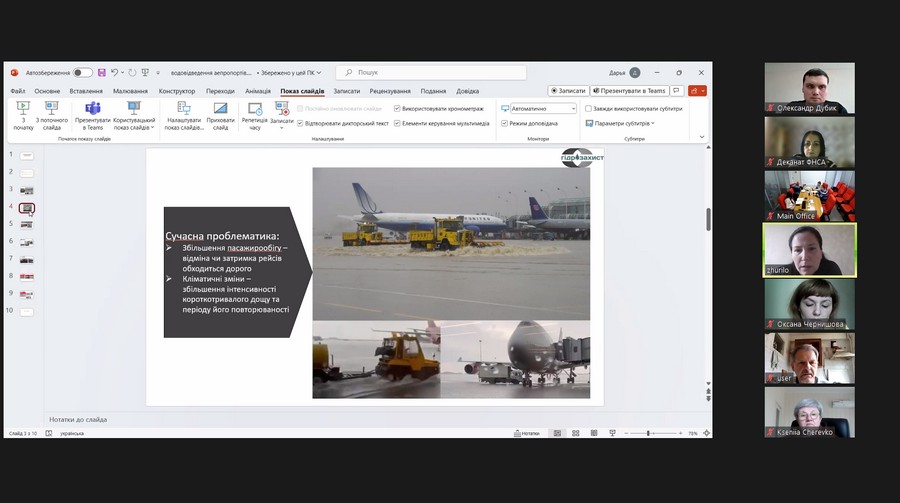Uncheck Use Timings (Використовувати хронометраж)
The width and height of the screenshot is (900, 503).
(x=397, y=108)
